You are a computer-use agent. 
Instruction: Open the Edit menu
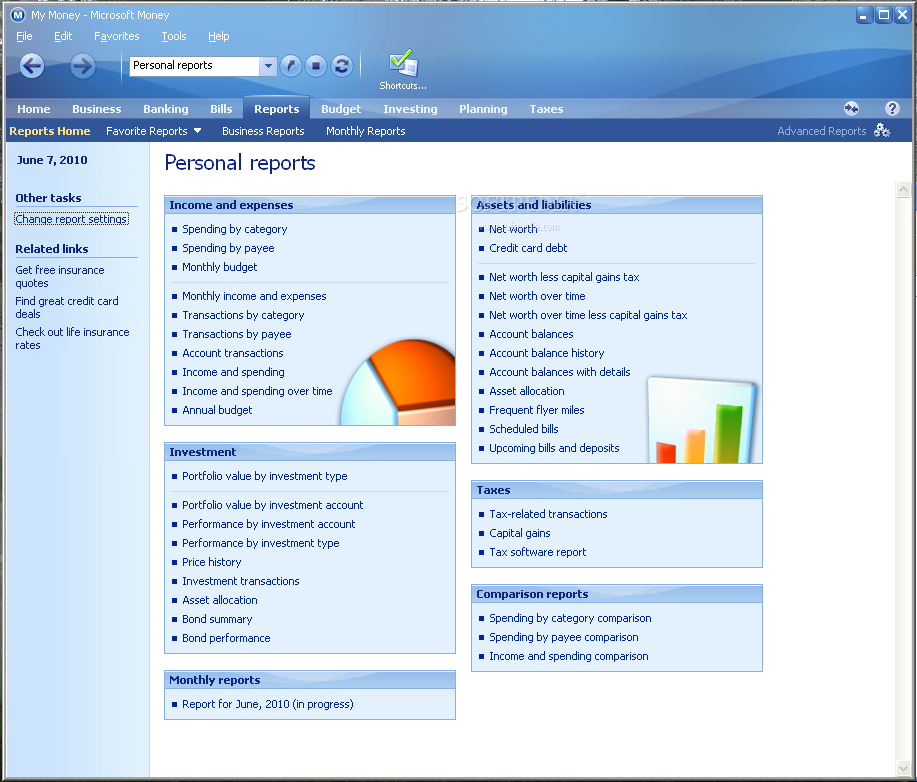[x=63, y=36]
